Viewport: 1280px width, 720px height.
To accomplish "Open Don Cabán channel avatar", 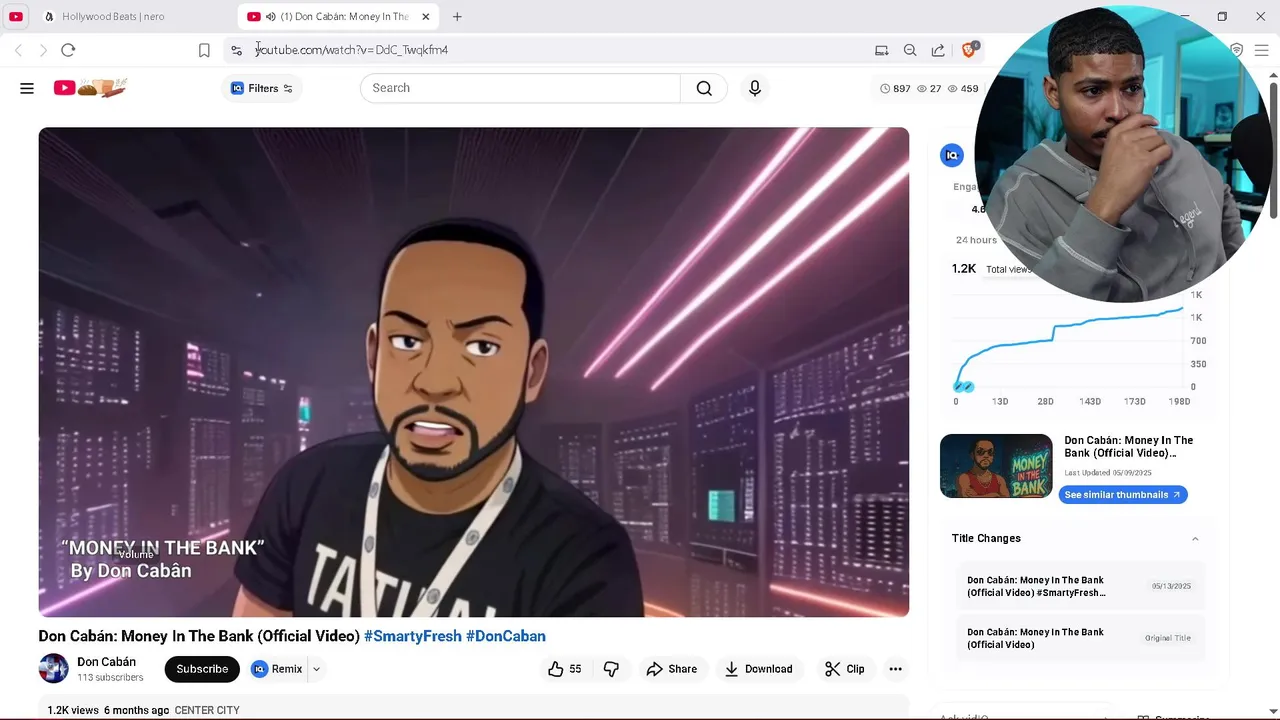I will point(54,669).
